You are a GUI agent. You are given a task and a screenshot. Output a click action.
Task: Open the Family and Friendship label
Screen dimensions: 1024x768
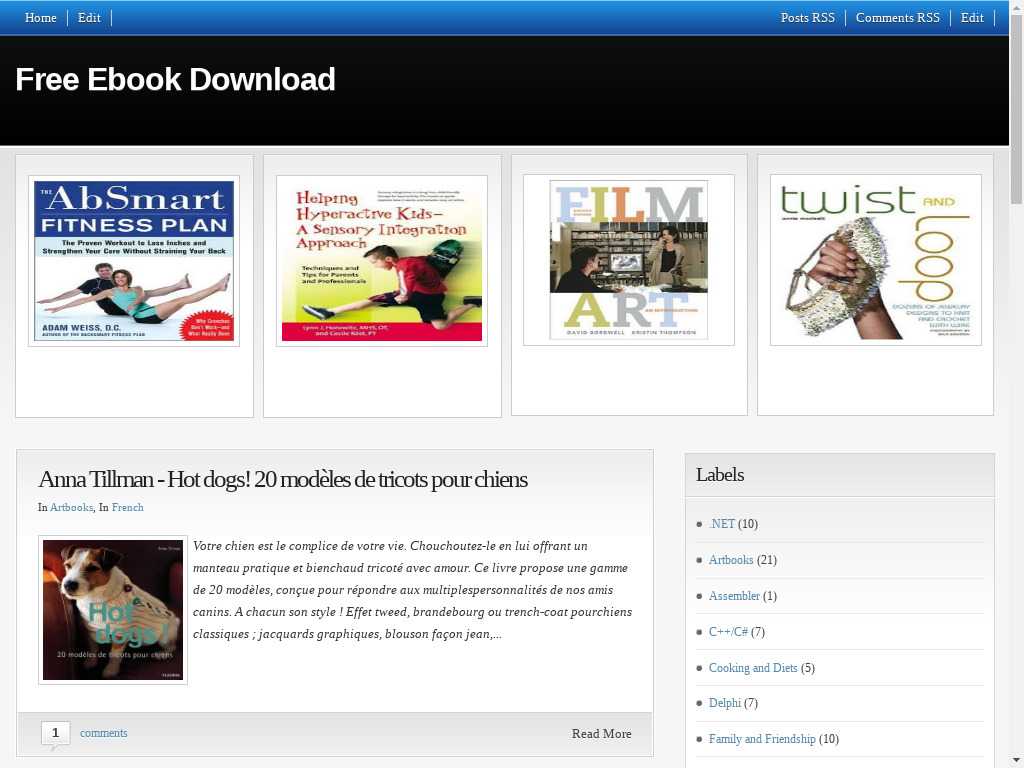762,739
